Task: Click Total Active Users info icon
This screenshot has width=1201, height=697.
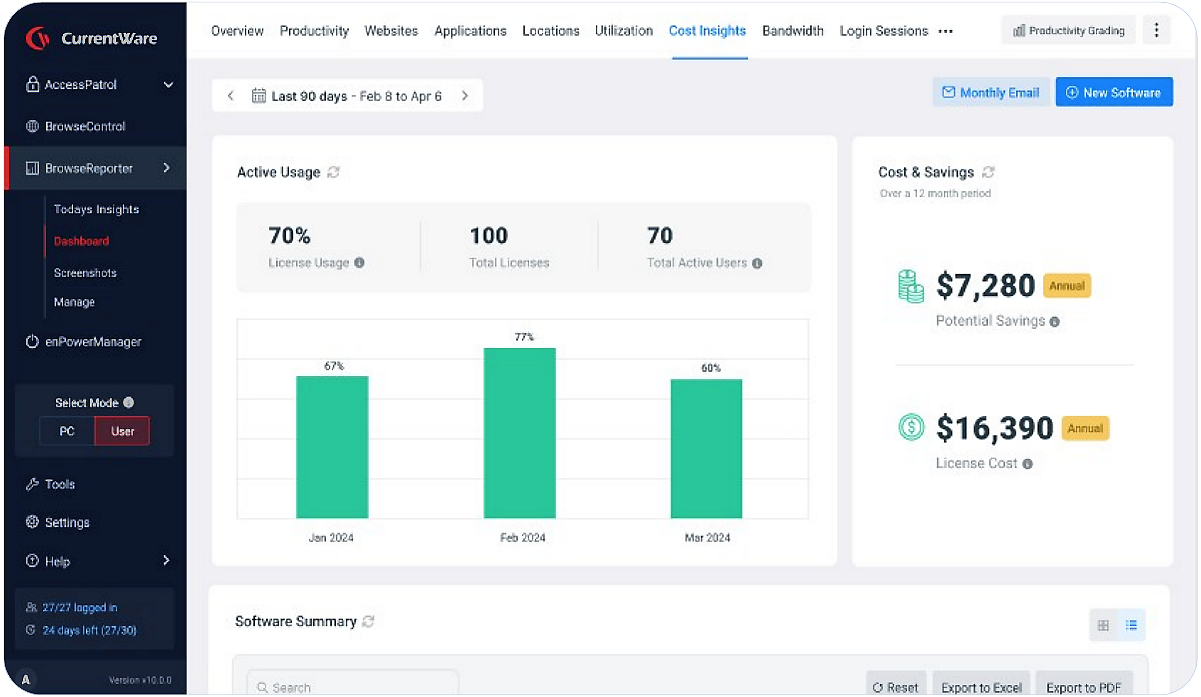Action: click(757, 263)
